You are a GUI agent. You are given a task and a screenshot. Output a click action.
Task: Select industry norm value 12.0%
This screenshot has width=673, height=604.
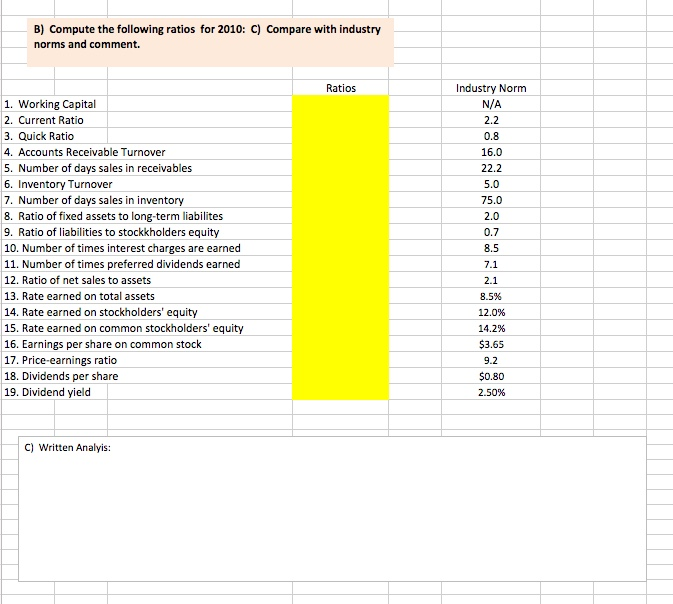[x=491, y=312]
